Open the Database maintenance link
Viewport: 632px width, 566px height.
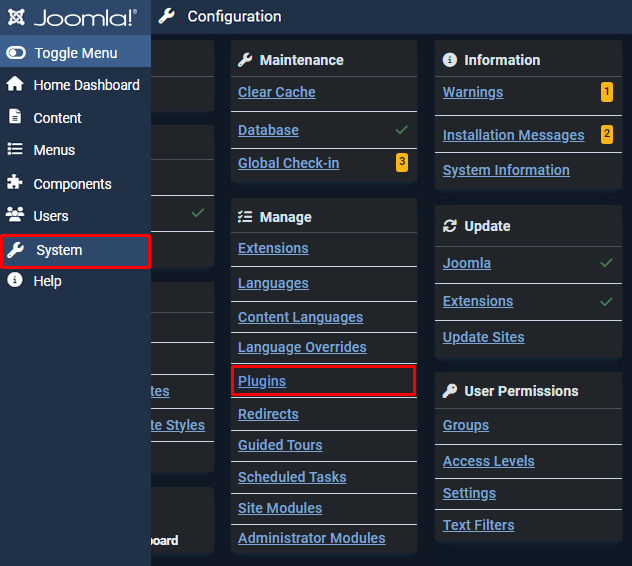(x=268, y=130)
